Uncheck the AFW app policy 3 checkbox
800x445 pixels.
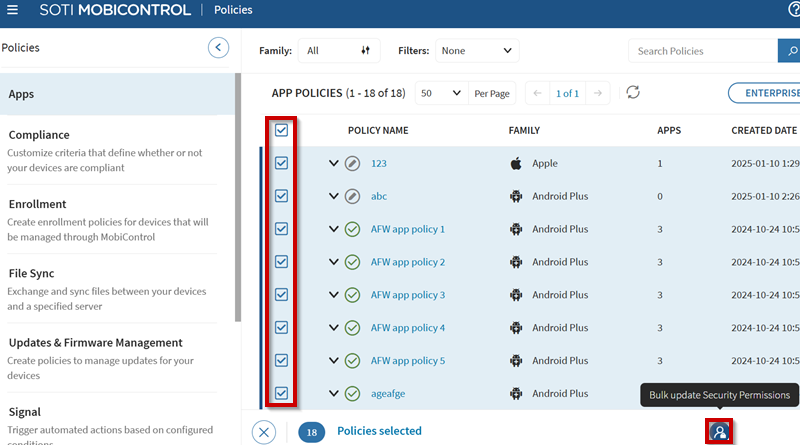282,295
